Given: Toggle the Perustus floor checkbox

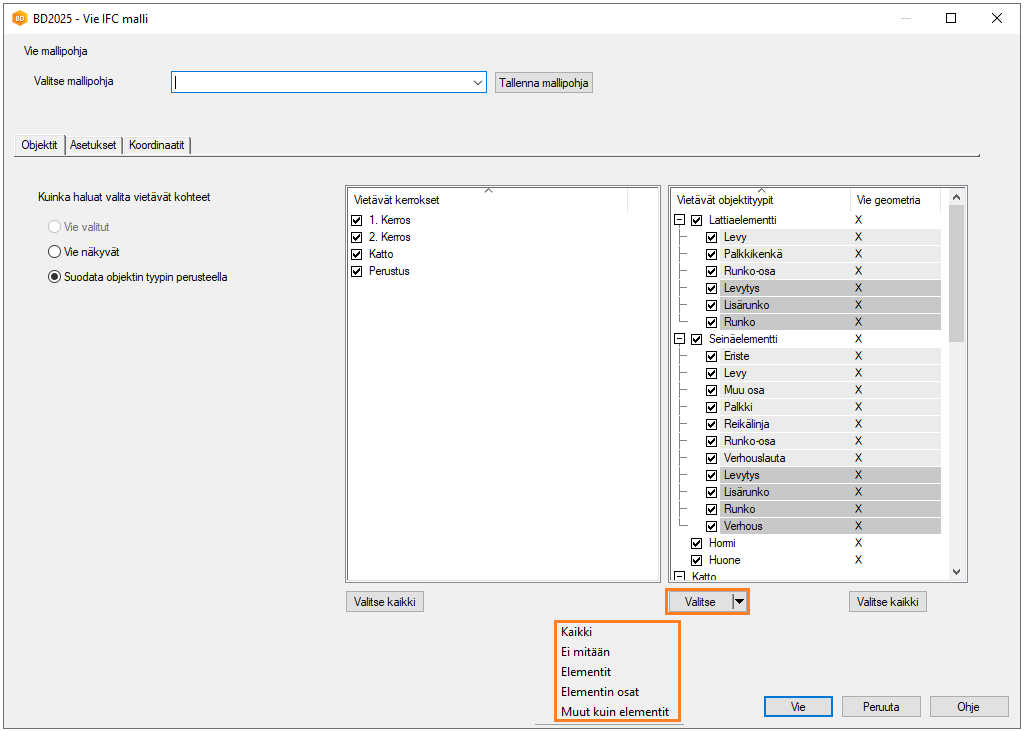Looking at the screenshot, I should pos(357,271).
